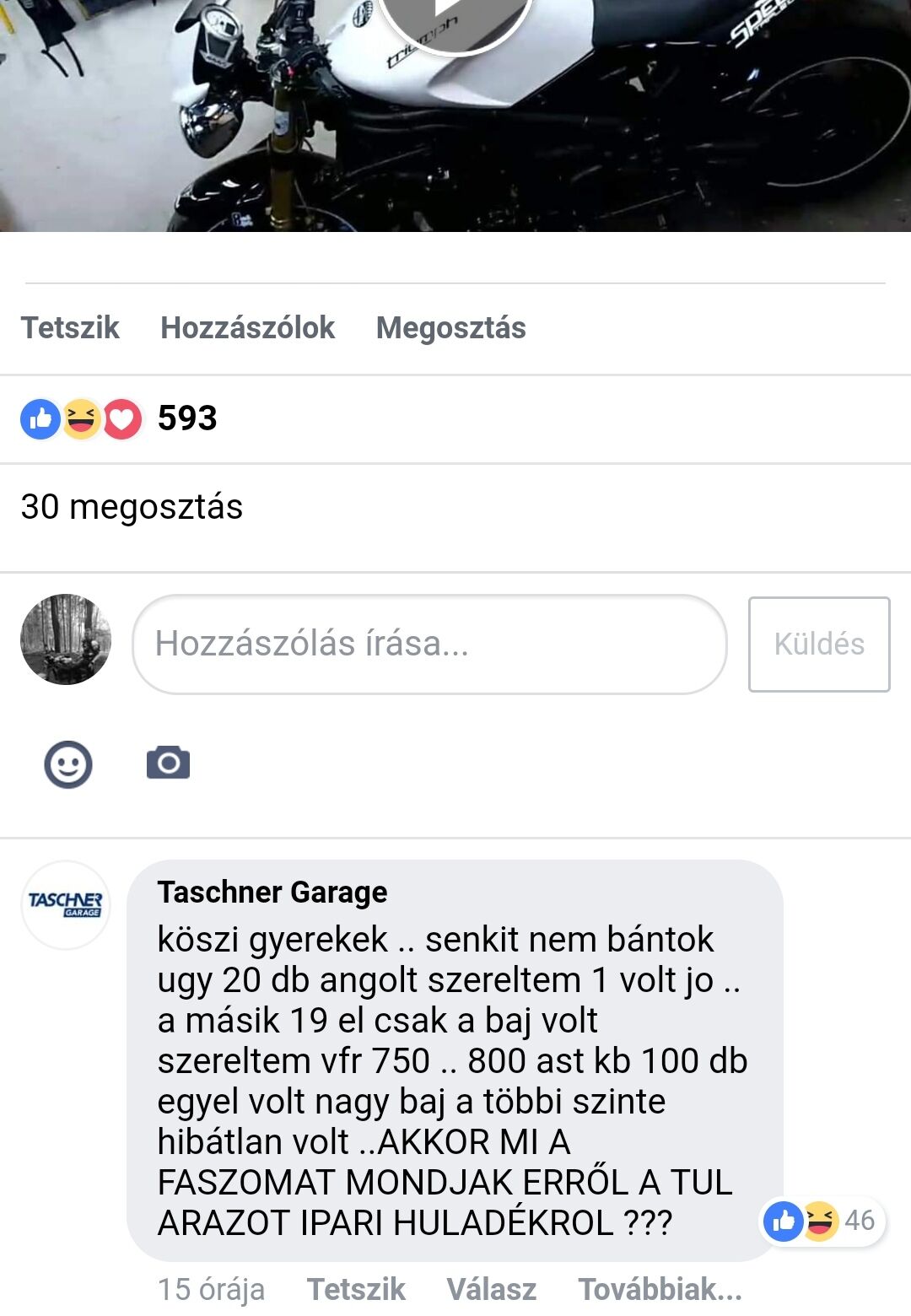This screenshot has height=1316, width=911.
Task: Like the comment using Tetszik below it
Action: [x=356, y=1290]
